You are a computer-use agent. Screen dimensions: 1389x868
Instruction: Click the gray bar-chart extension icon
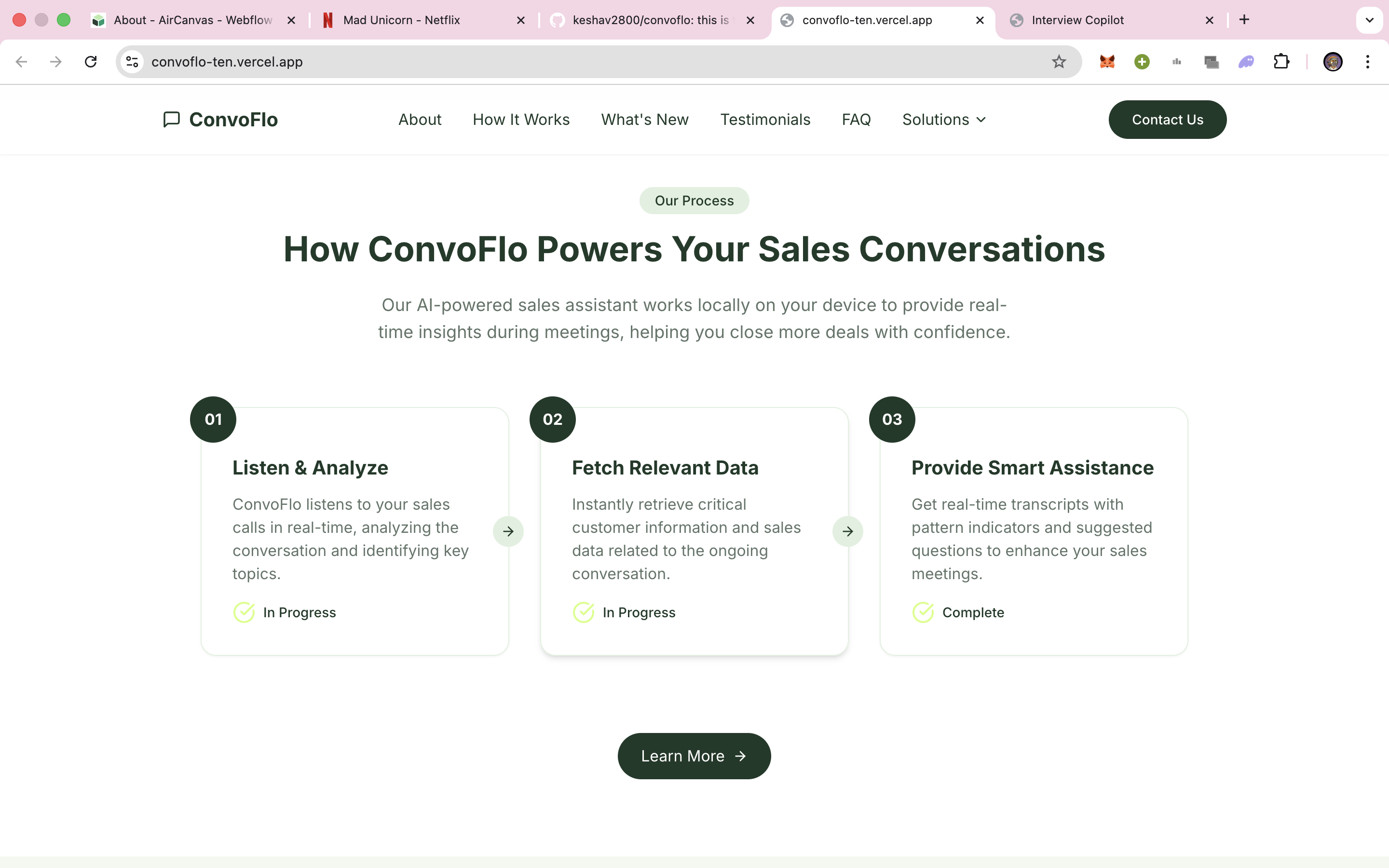(x=1177, y=61)
